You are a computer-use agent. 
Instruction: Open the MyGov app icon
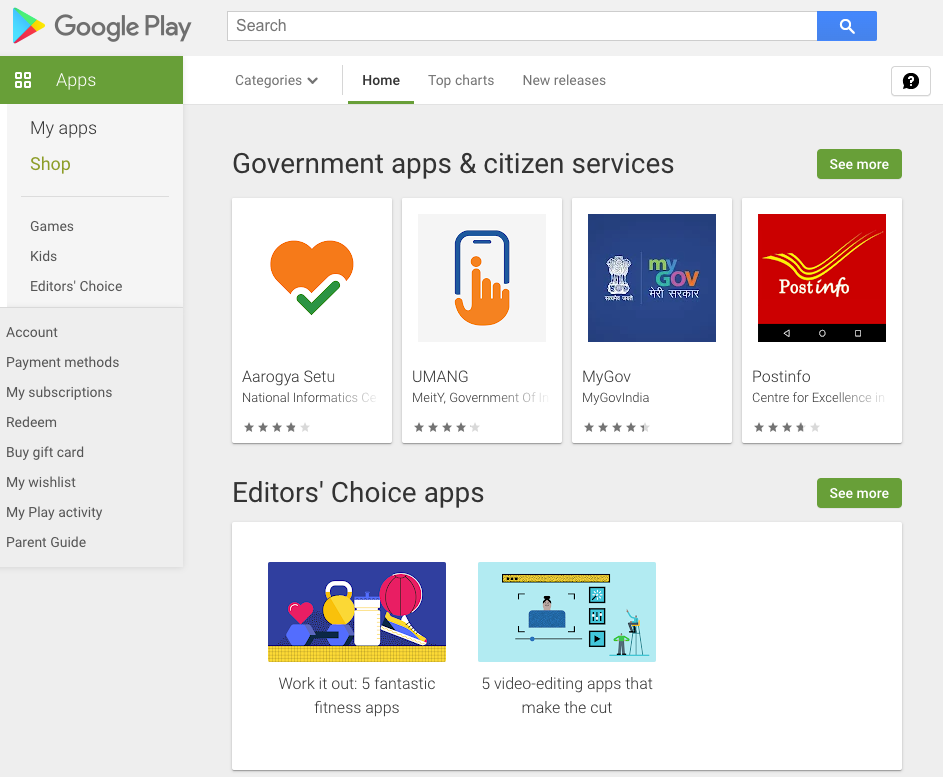click(x=652, y=278)
